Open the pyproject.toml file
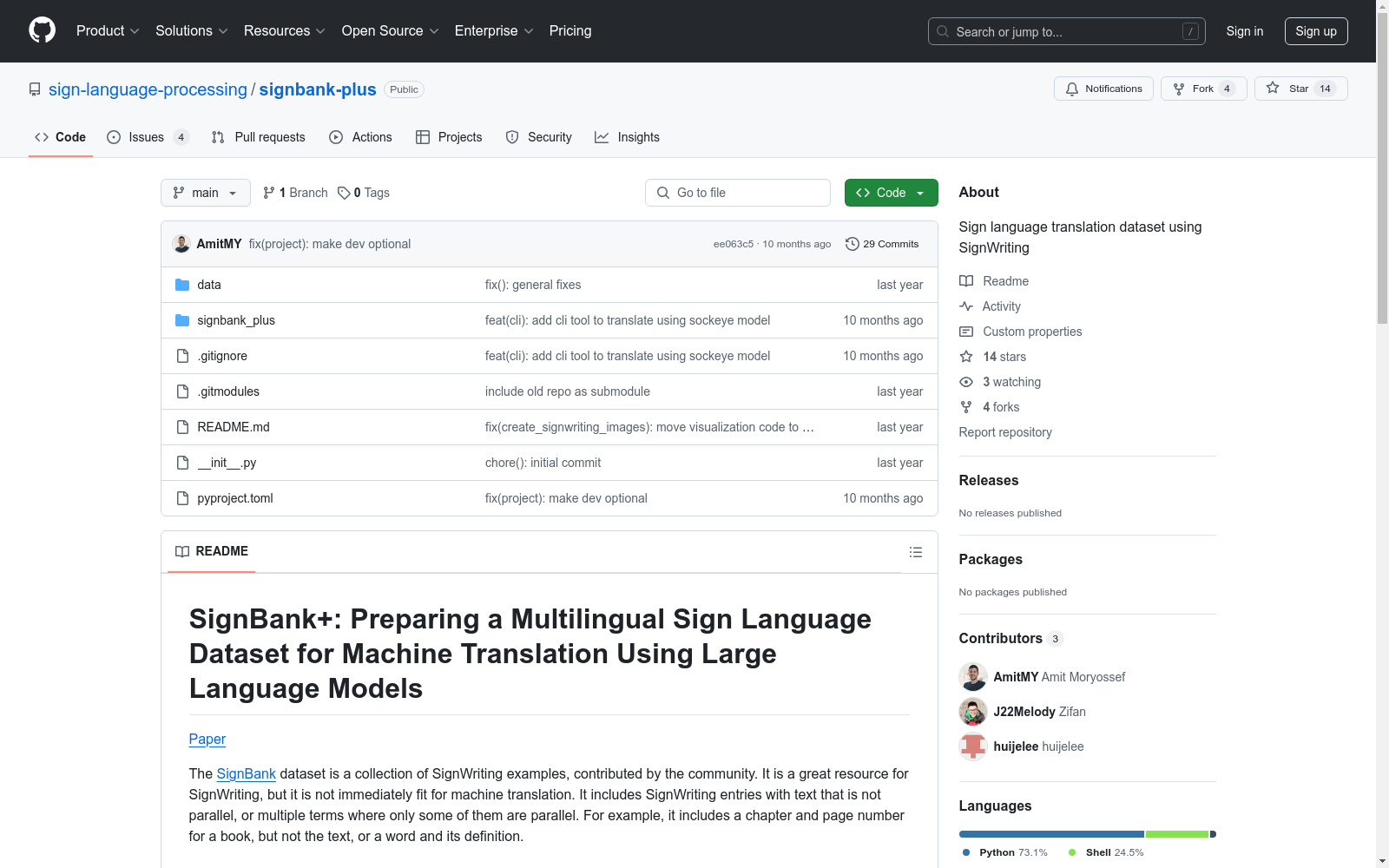Viewport: 1389px width, 868px height. click(235, 498)
